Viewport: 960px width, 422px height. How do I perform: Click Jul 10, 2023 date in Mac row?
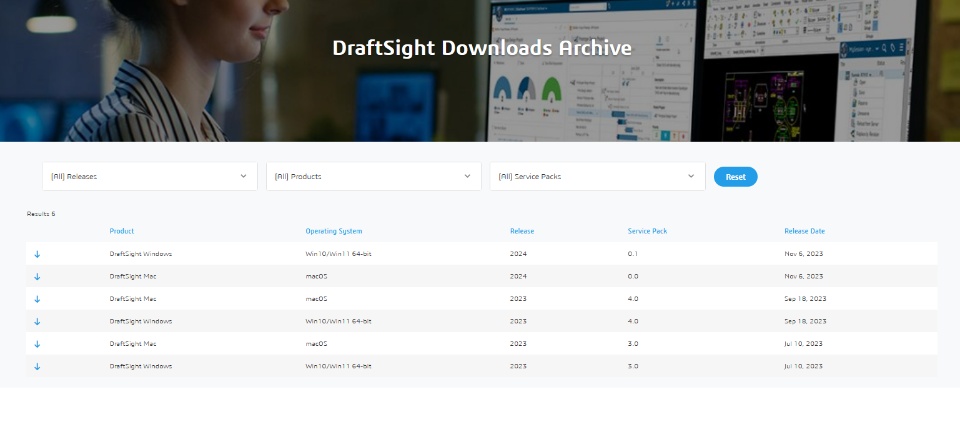coord(803,344)
